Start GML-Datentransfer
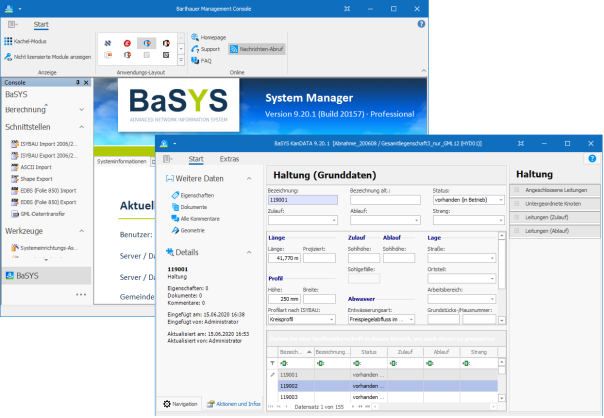Viewport: 604px width, 418px height. click(x=38, y=214)
